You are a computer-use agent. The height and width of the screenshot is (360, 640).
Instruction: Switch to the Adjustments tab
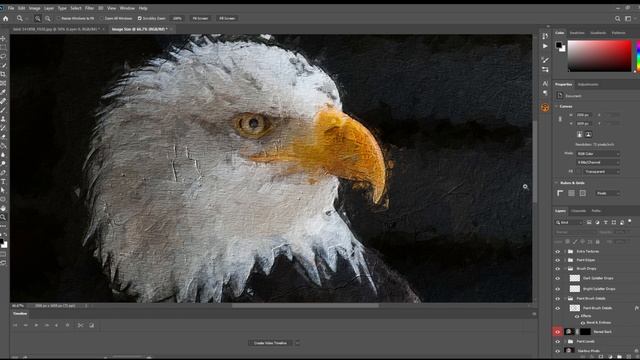pos(588,84)
